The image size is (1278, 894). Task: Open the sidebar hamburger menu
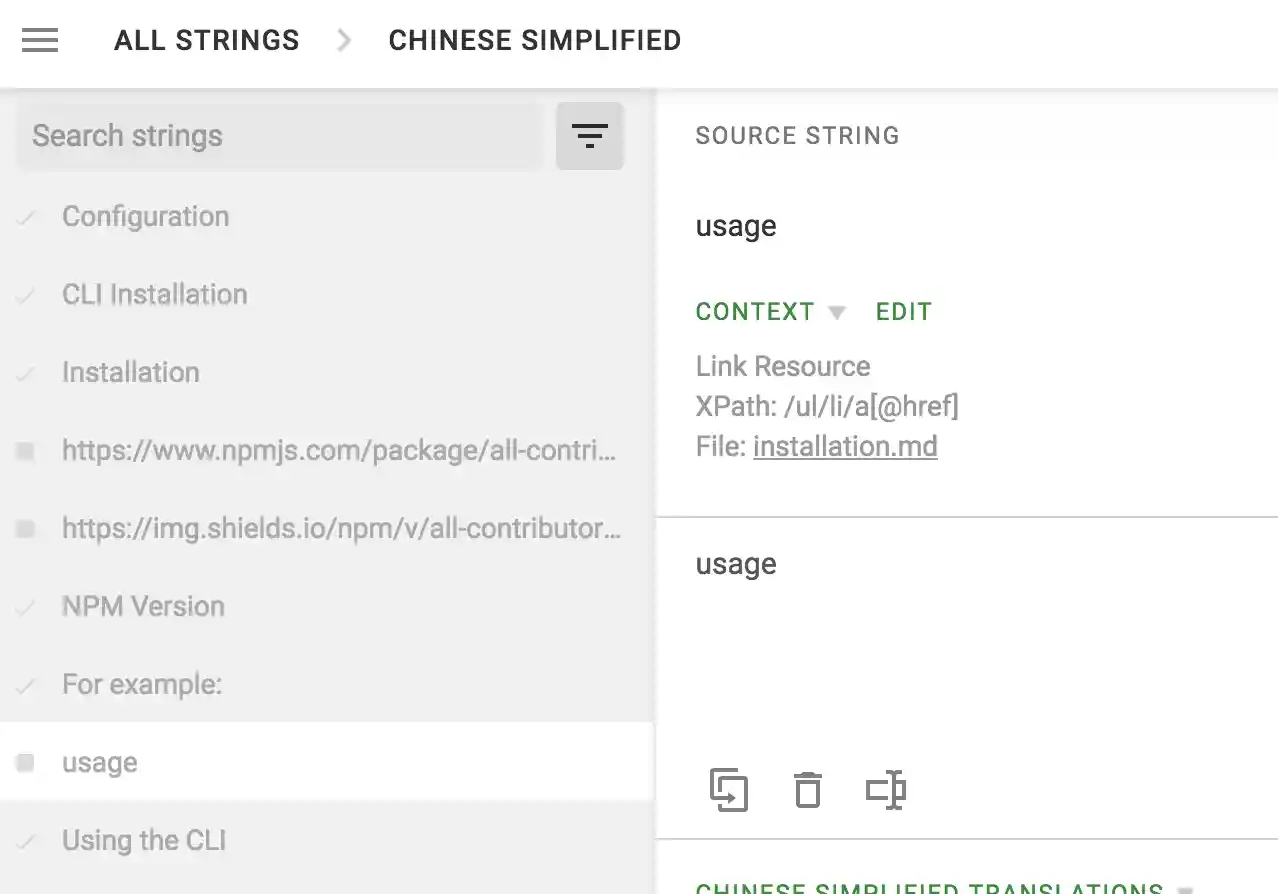39,40
